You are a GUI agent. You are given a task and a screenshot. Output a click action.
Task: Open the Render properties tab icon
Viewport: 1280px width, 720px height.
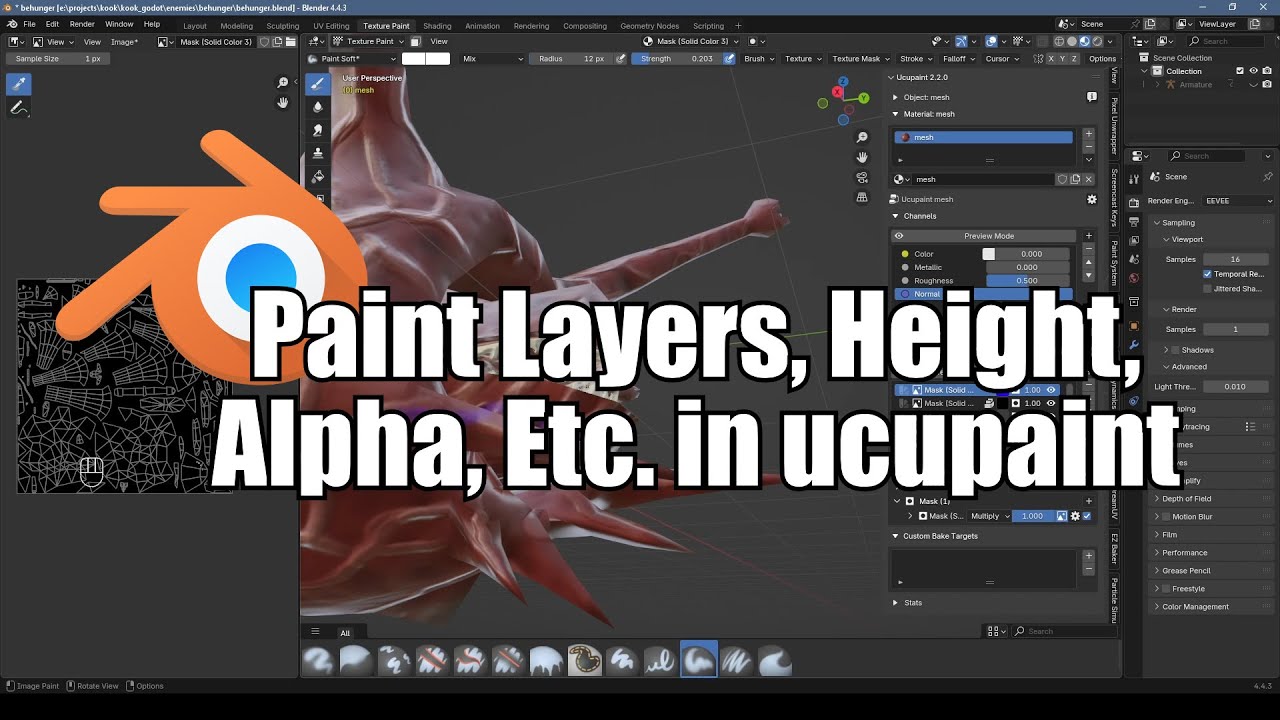(1134, 202)
